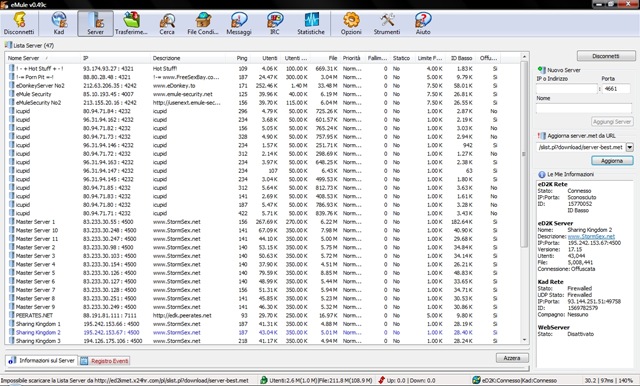Viewport: 640px width, 386px height.
Task: Sort by Ping column header
Action: (238, 58)
